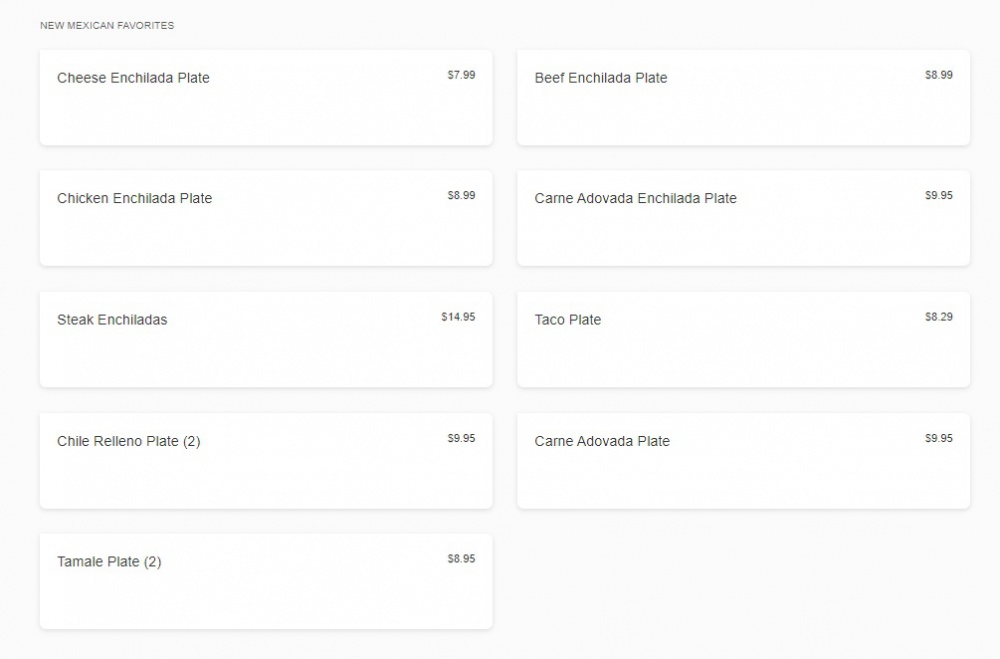Click the $14.95 Steak Enchiladas price

point(458,317)
